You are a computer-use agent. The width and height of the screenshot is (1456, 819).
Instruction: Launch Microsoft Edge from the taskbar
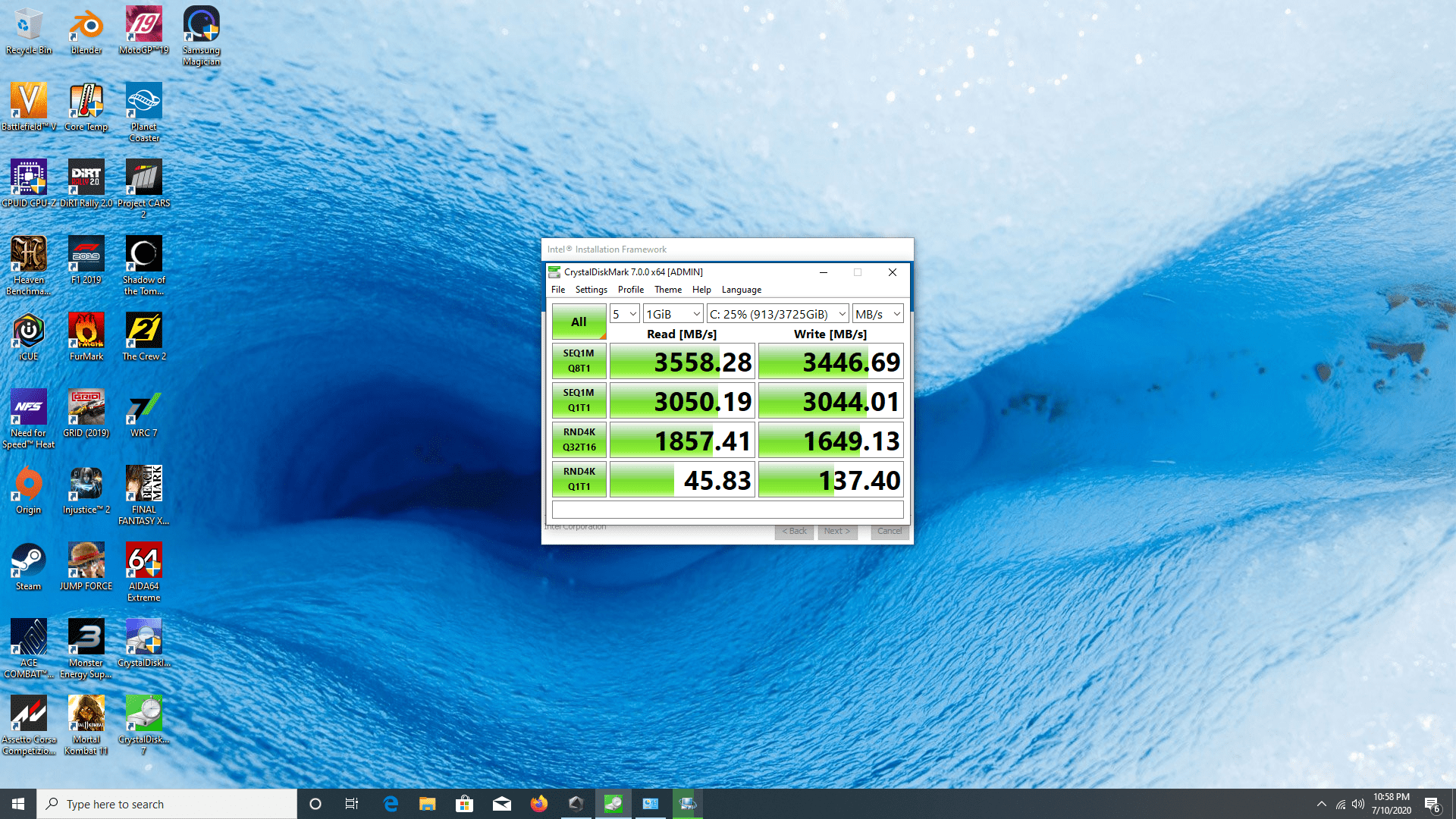pyautogui.click(x=391, y=803)
